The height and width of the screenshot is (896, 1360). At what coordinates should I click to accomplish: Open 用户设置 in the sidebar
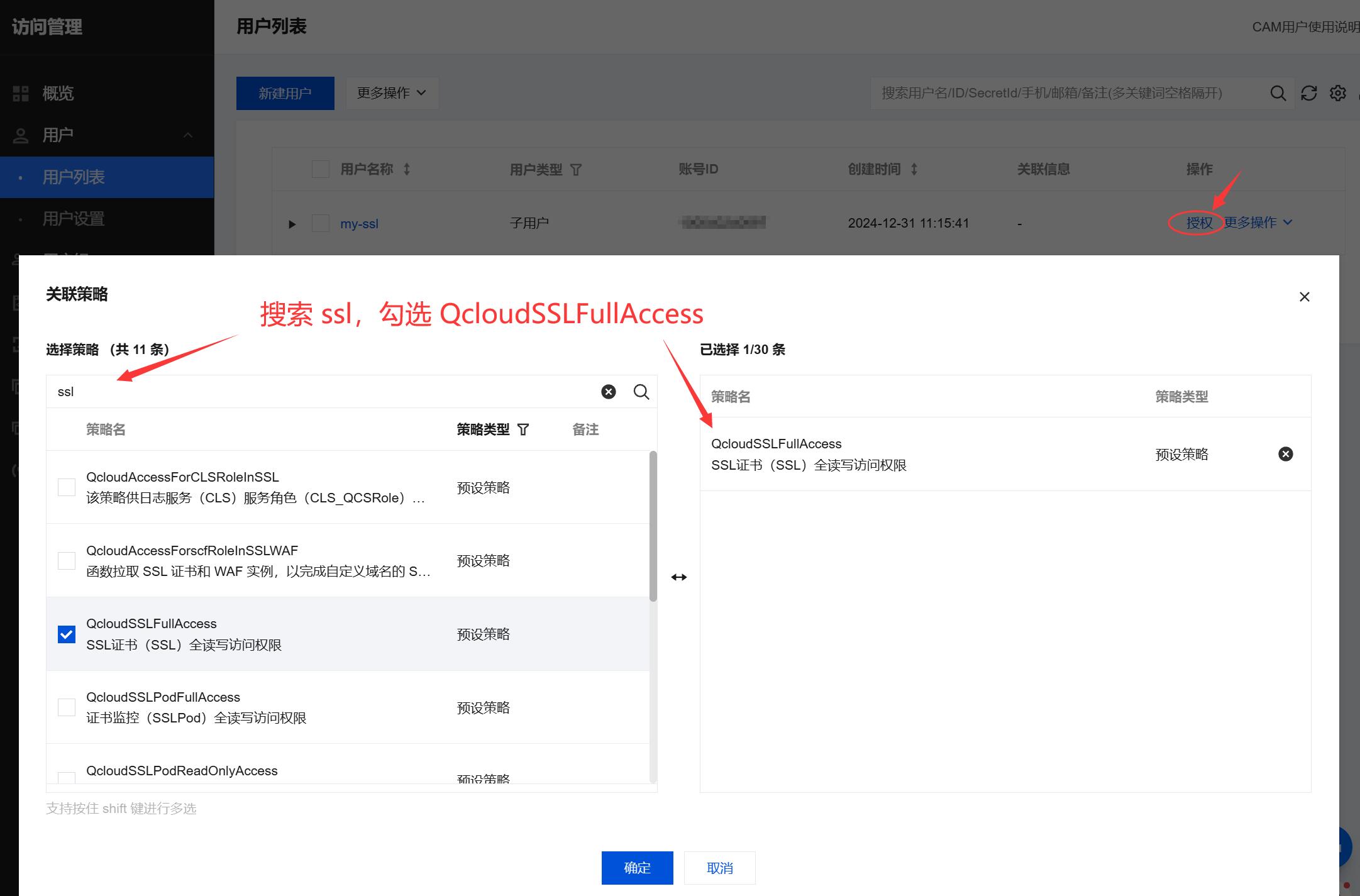pyautogui.click(x=74, y=219)
